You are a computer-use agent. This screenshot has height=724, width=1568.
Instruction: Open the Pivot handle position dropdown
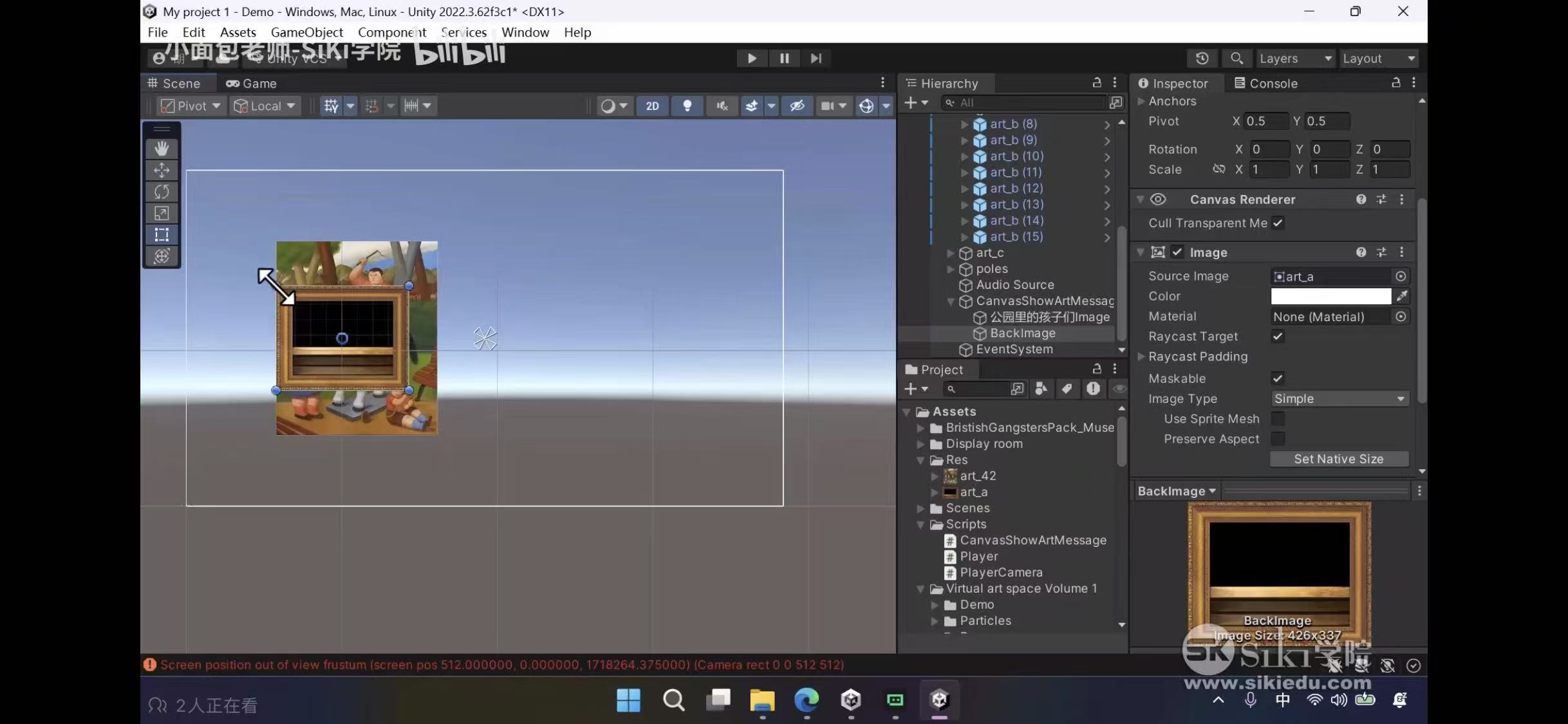191,106
